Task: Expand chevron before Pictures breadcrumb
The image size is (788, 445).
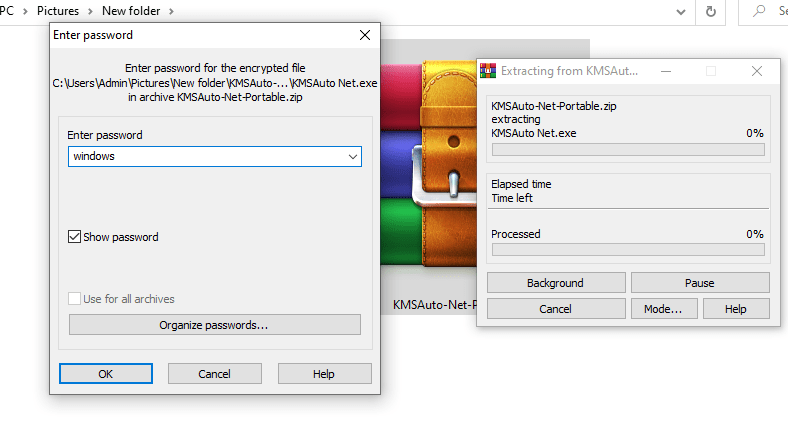Action: pyautogui.click(x=25, y=11)
